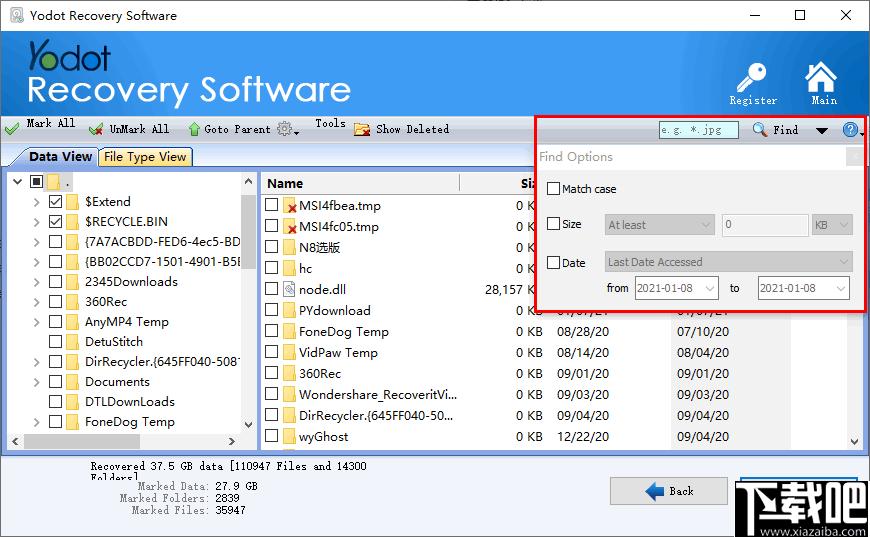Select Wondershare_RecoveritVi... folder row
870x537 pixels.
click(x=378, y=394)
